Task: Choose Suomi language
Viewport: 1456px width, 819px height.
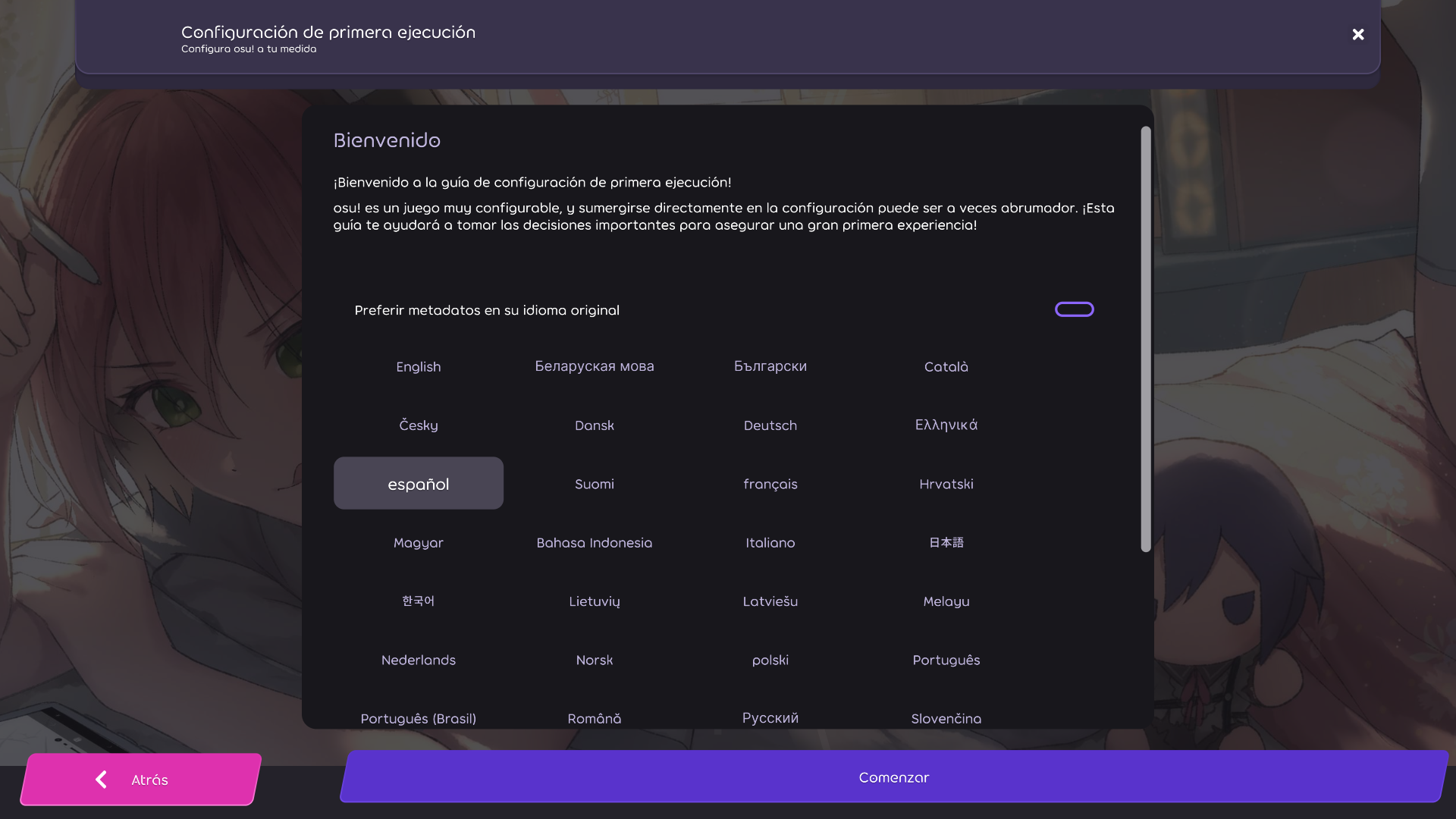Action: tap(595, 483)
